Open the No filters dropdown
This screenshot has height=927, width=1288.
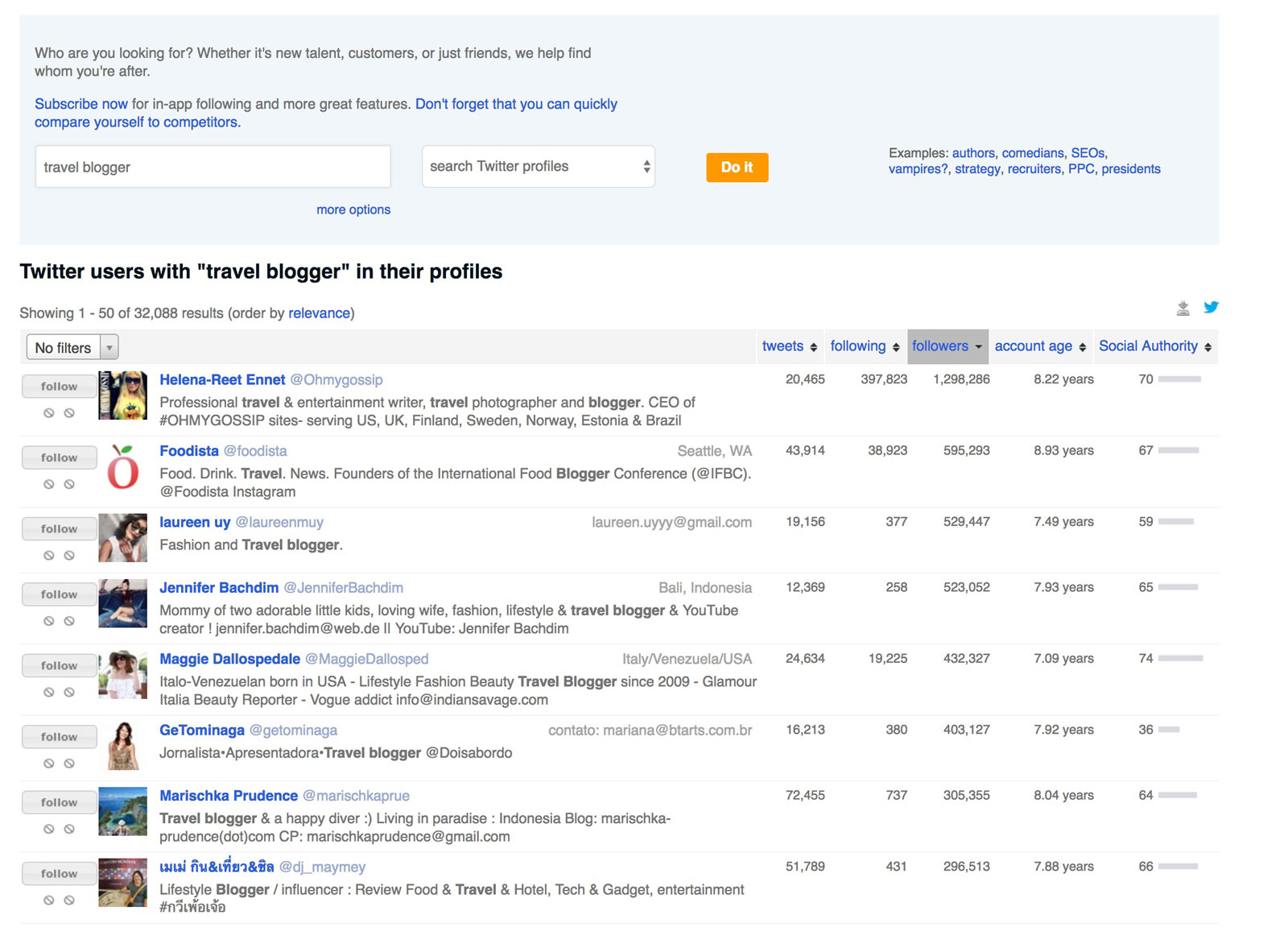click(72, 347)
